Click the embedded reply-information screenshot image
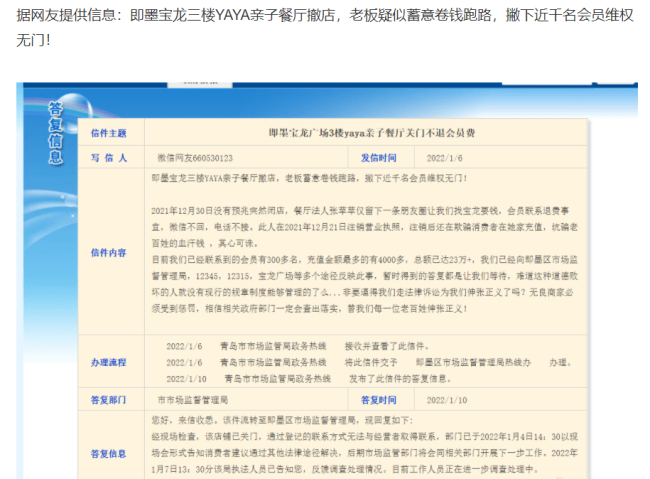 click(327, 280)
